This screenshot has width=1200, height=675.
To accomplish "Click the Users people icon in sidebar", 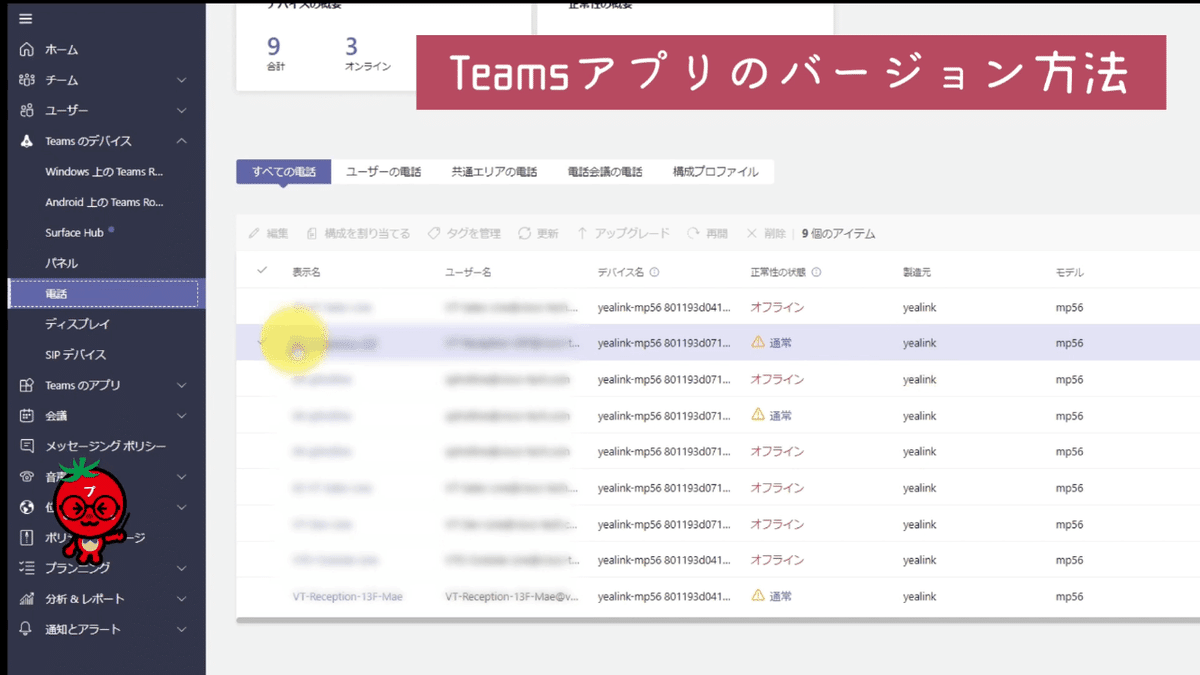I will pos(26,110).
